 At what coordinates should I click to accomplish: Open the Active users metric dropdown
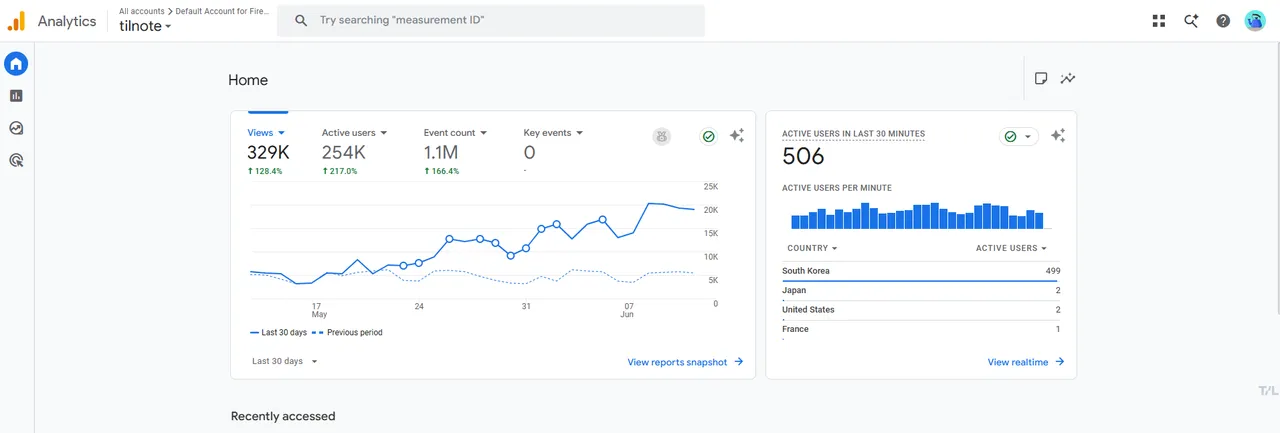(x=354, y=132)
